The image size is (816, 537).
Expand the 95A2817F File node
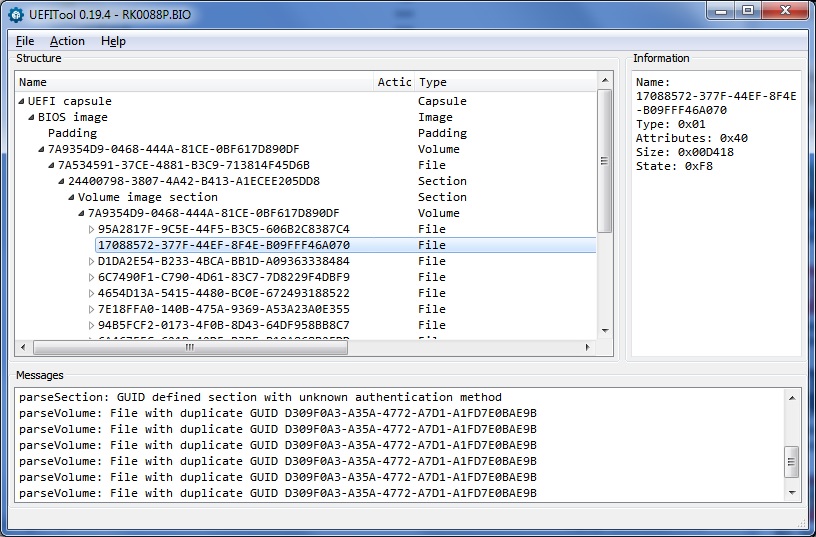(92, 229)
